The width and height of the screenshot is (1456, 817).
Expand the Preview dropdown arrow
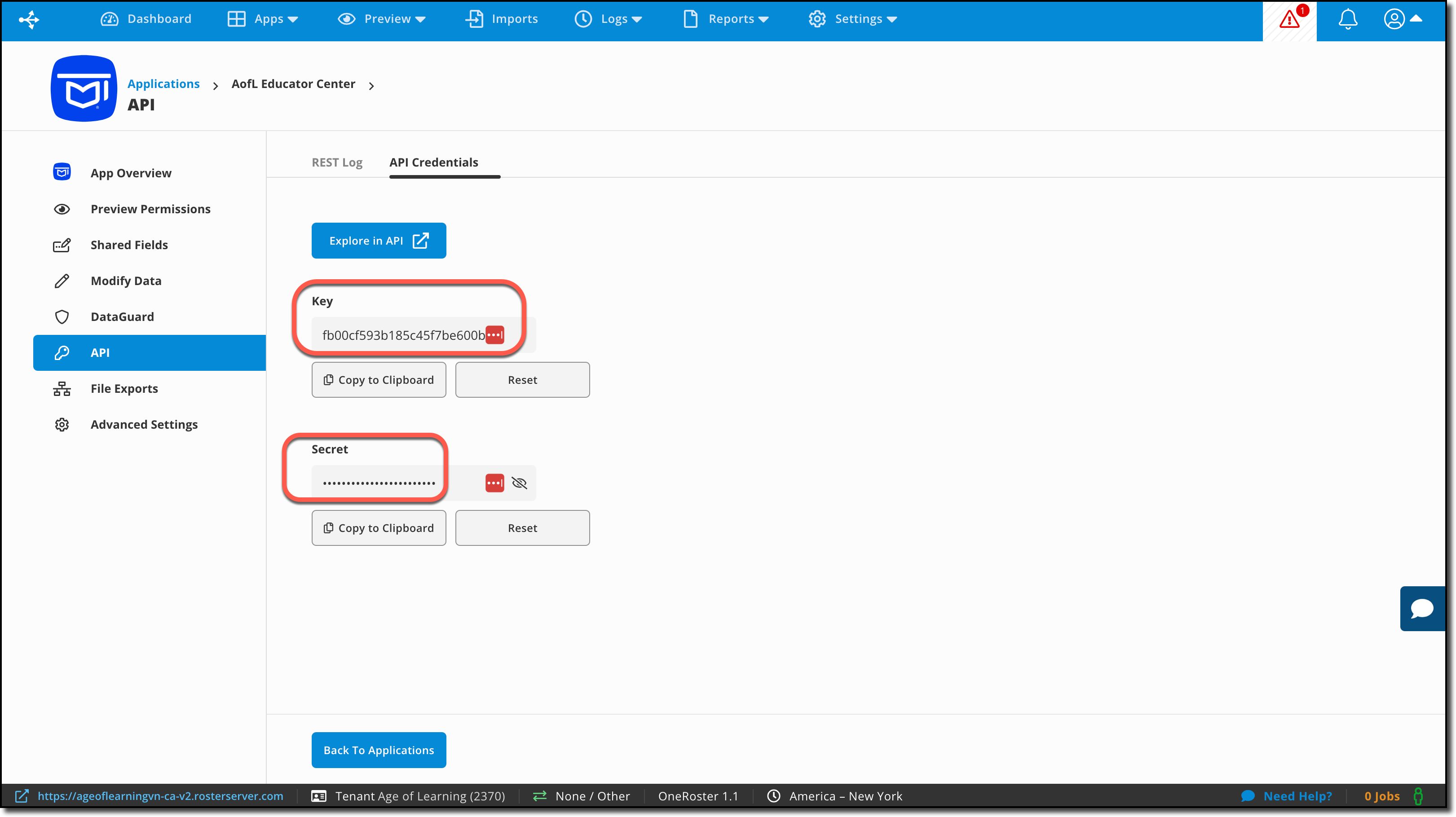(x=420, y=20)
